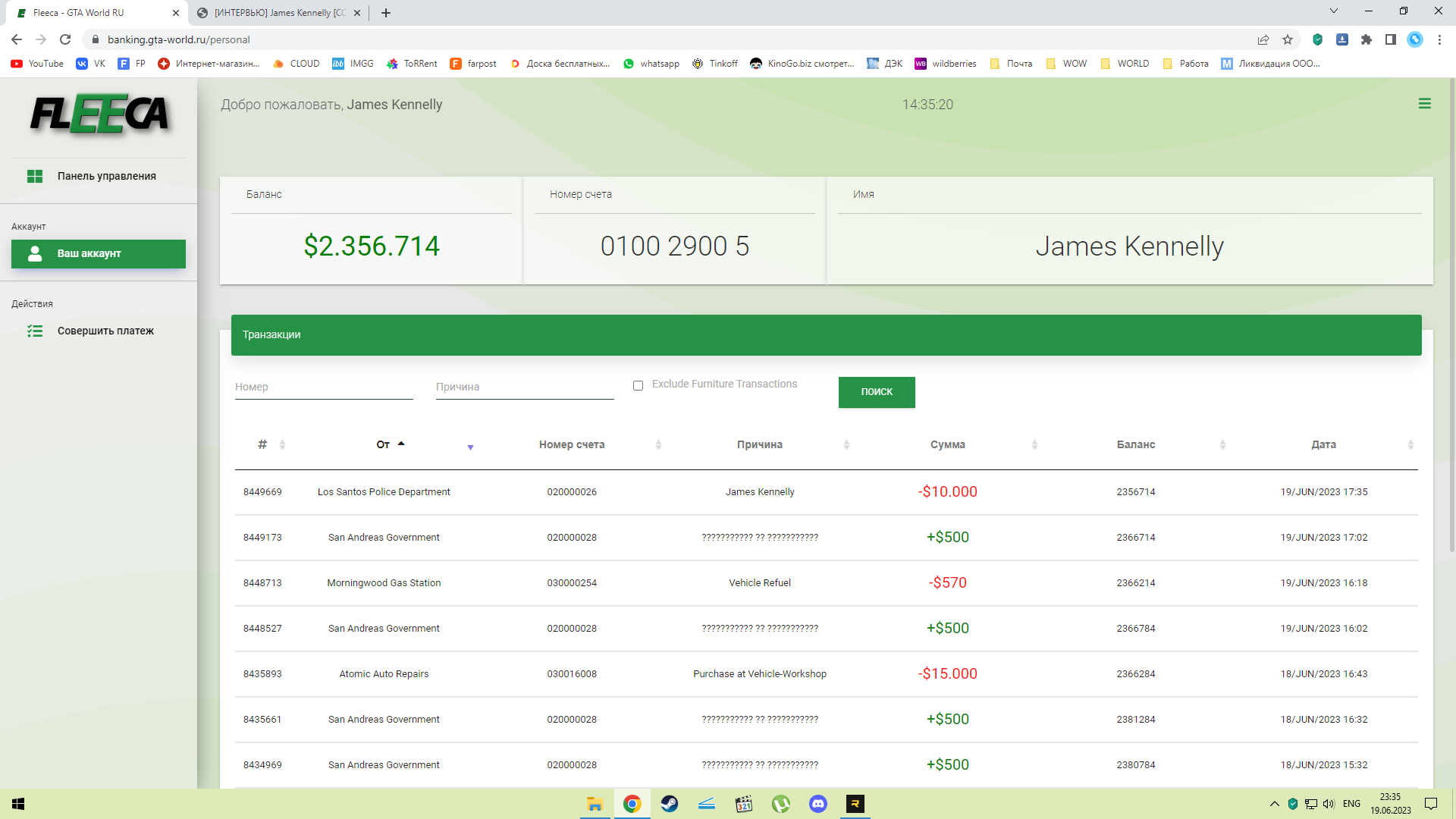The width and height of the screenshot is (1456, 819).
Task: Open Discord from taskbar
Action: (x=817, y=804)
